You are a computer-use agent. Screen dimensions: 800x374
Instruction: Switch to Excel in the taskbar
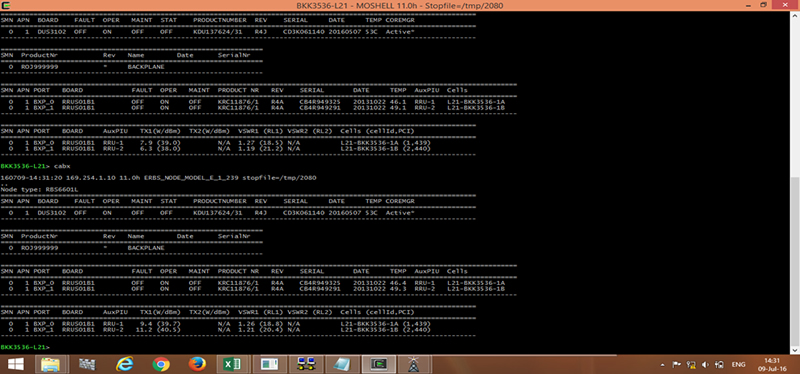tap(233, 364)
